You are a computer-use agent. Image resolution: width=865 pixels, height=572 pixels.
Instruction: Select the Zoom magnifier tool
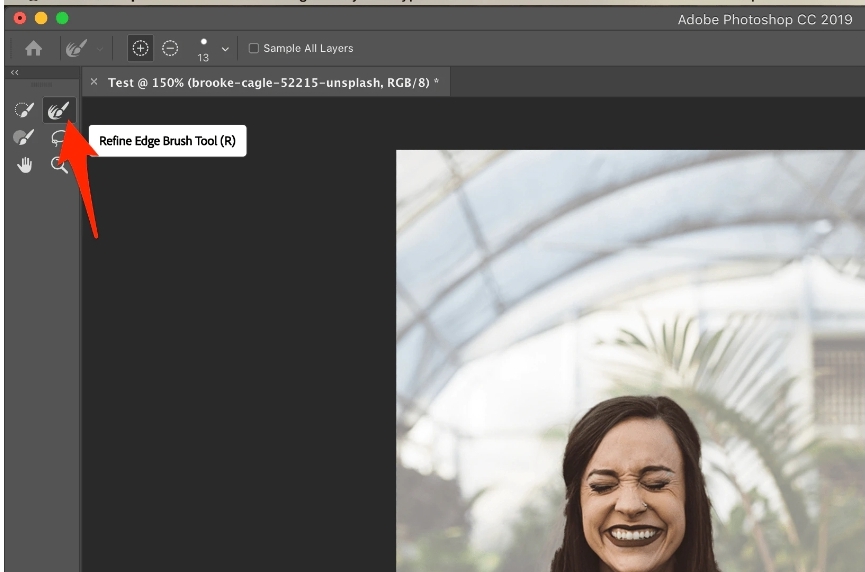(59, 165)
